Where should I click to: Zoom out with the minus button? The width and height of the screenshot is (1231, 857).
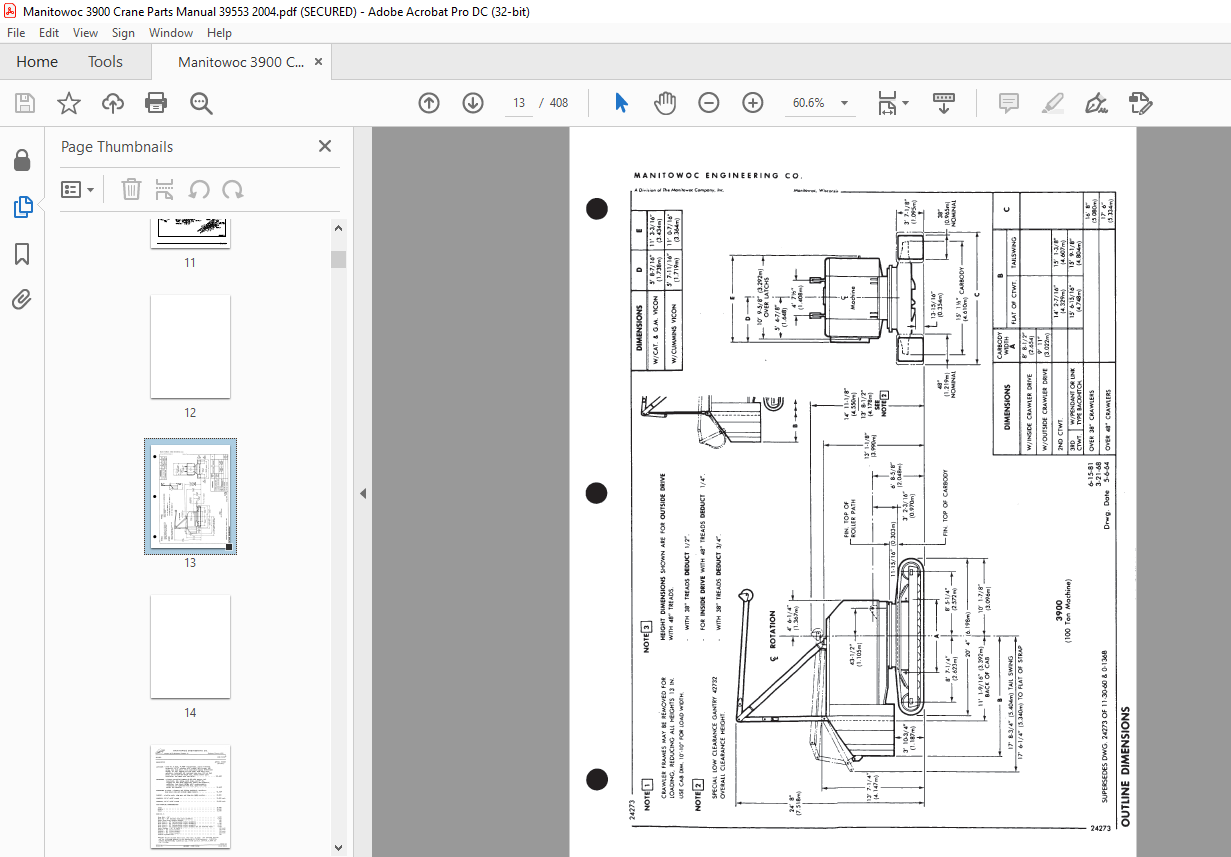click(x=709, y=103)
